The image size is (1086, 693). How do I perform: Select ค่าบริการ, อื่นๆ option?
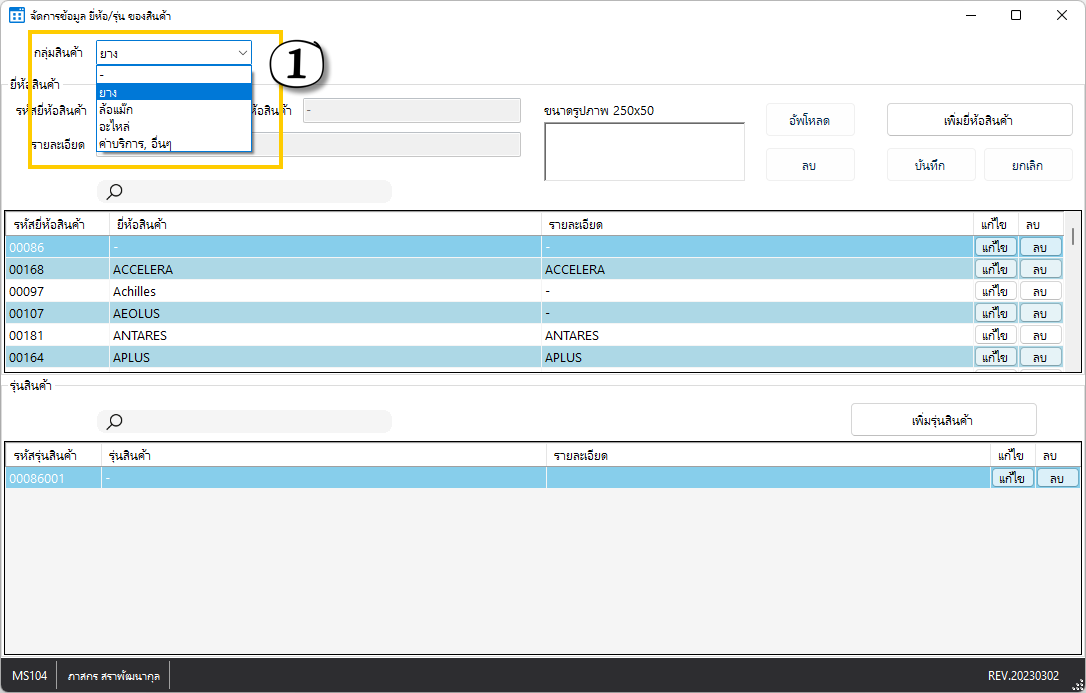(x=173, y=143)
